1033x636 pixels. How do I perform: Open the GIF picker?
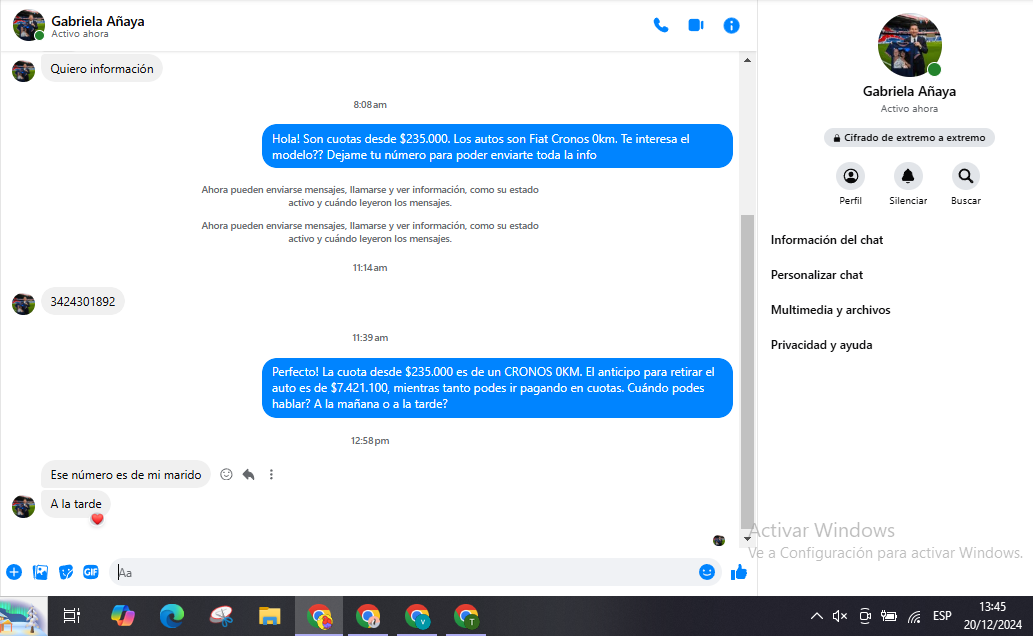point(91,572)
